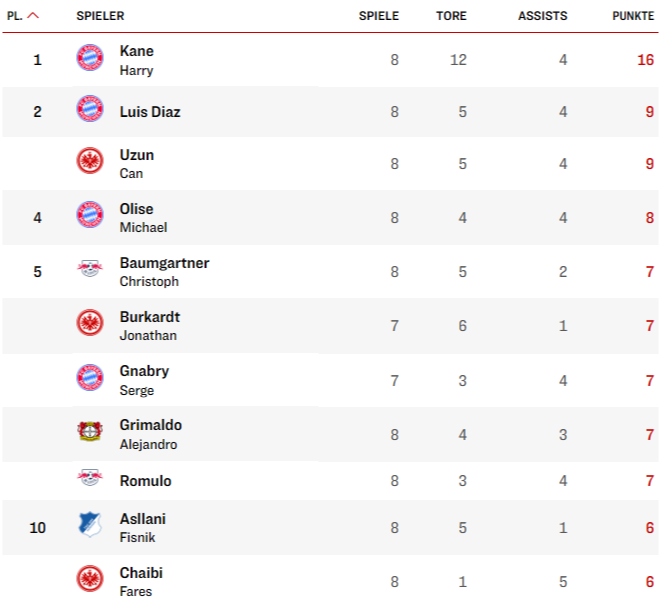Click Eintracht Frankfurt logo beside Uzun
This screenshot has width=667, height=604.
pyautogui.click(x=90, y=161)
